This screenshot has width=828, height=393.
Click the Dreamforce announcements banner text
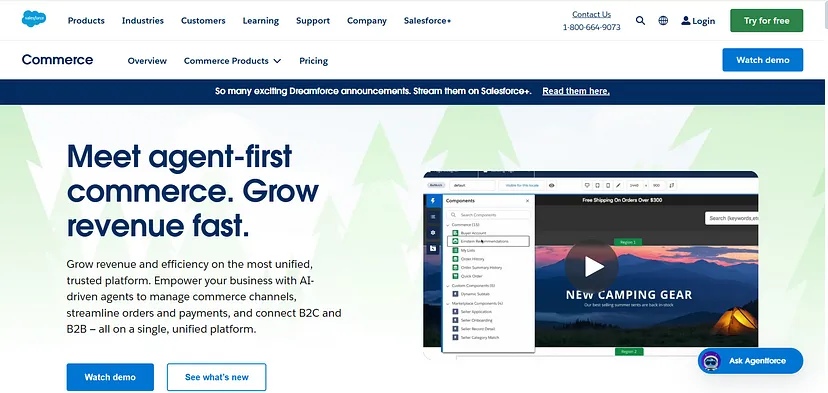(373, 91)
